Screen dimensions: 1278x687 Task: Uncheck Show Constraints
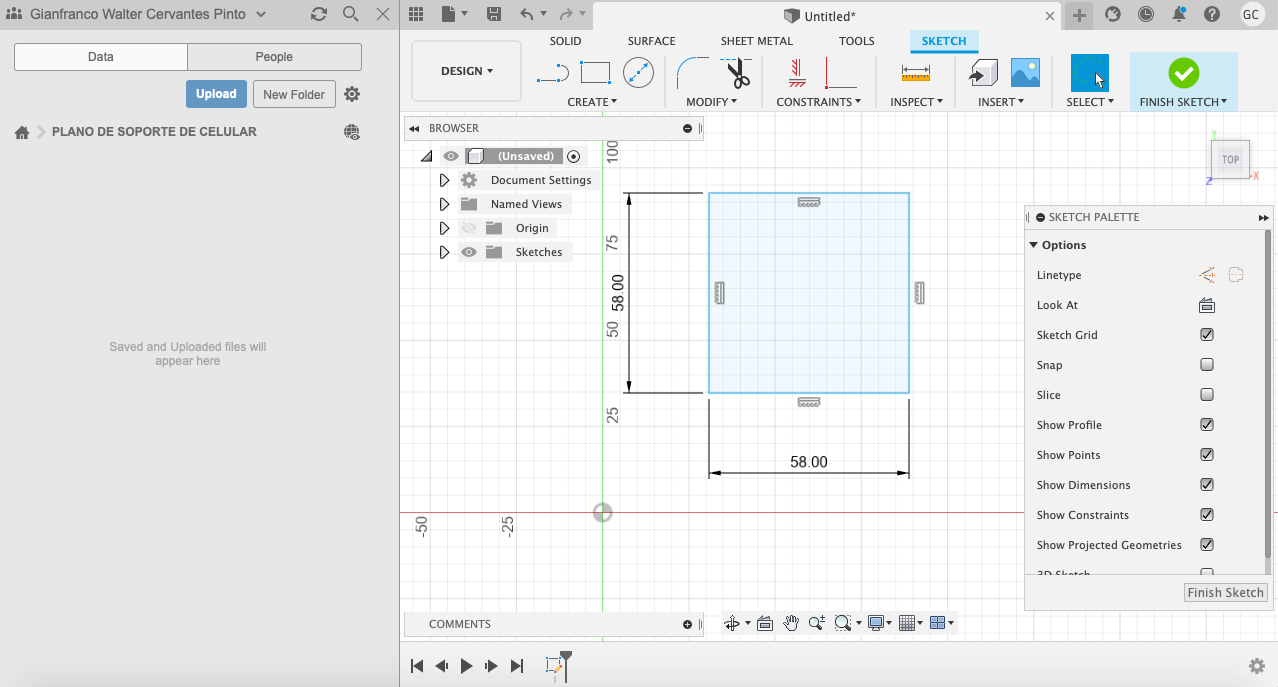tap(1207, 515)
